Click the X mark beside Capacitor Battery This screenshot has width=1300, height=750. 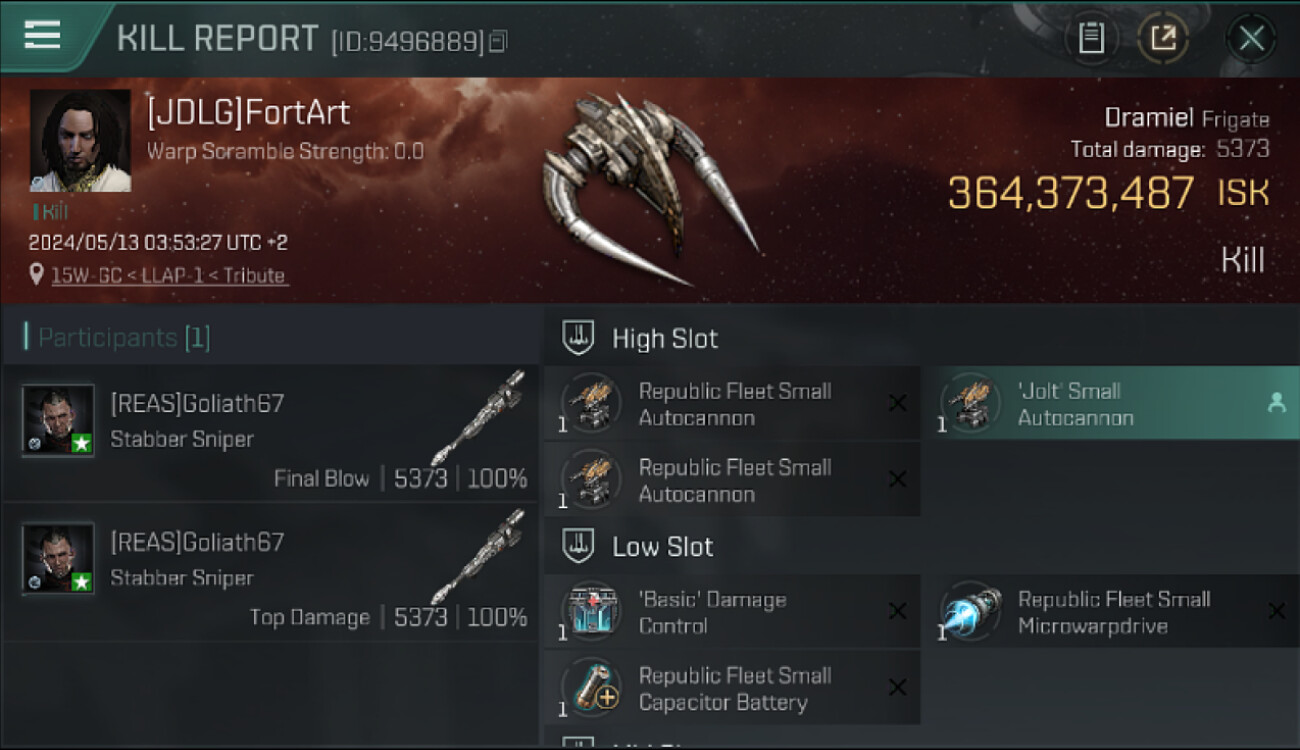tap(897, 687)
